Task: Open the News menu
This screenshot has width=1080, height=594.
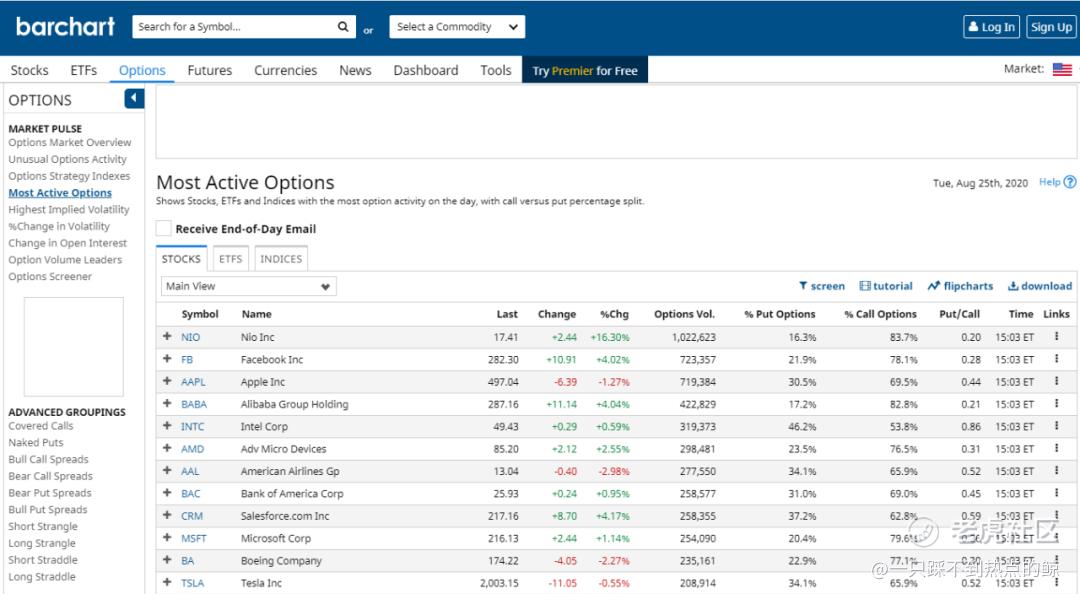Action: point(355,70)
